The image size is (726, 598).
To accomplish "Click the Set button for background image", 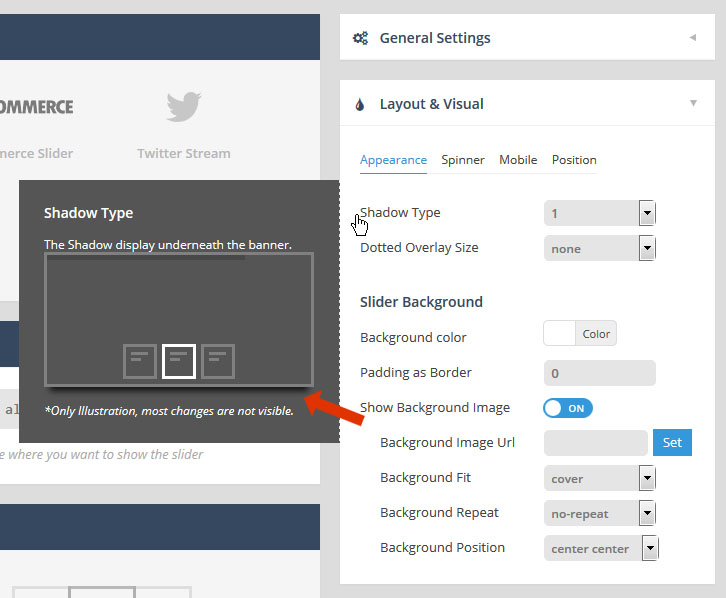I will tap(672, 443).
